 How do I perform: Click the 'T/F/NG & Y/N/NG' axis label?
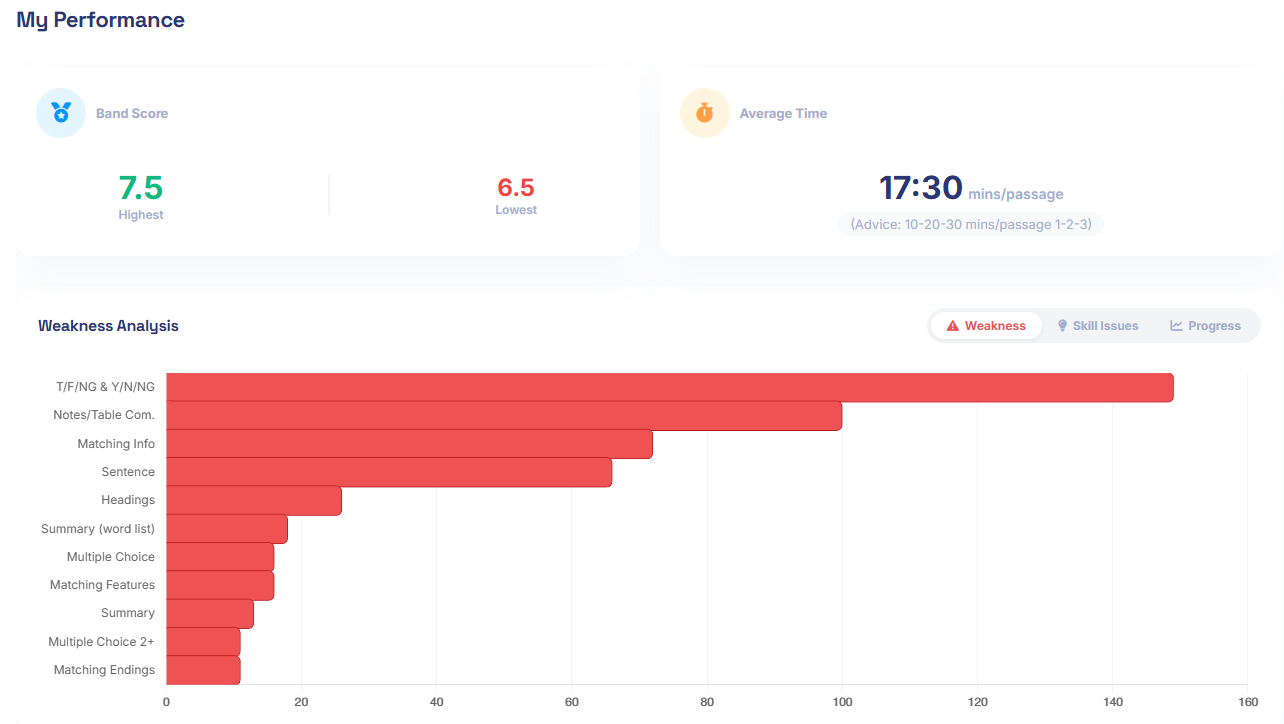tap(106, 387)
